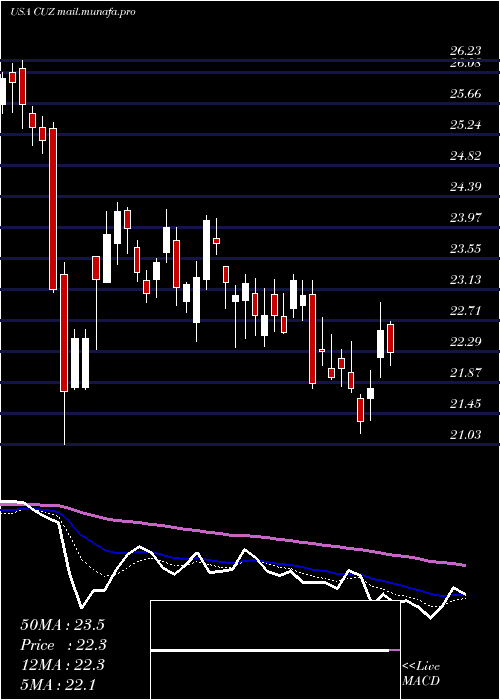Click the 'Price : 22.3' readout
Screen dimensions: 500x700
tap(63, 645)
